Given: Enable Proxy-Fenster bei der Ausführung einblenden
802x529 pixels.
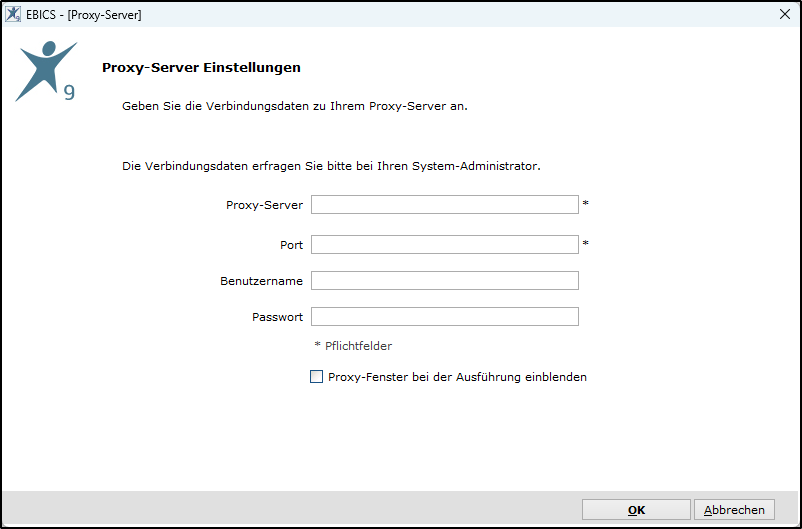Looking at the screenshot, I should 317,377.
